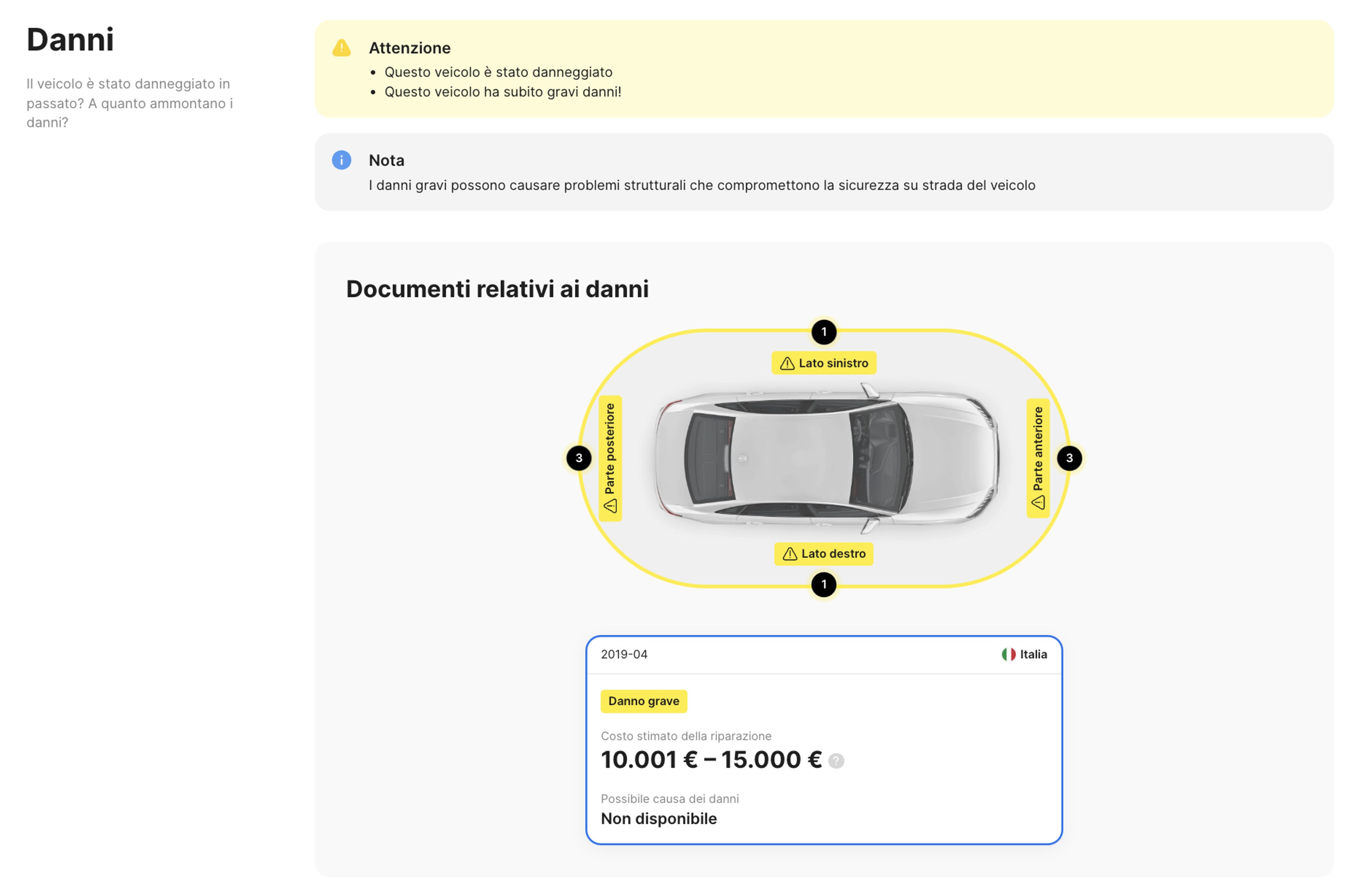Click the Parte anteriore label

pyautogui.click(x=1038, y=450)
